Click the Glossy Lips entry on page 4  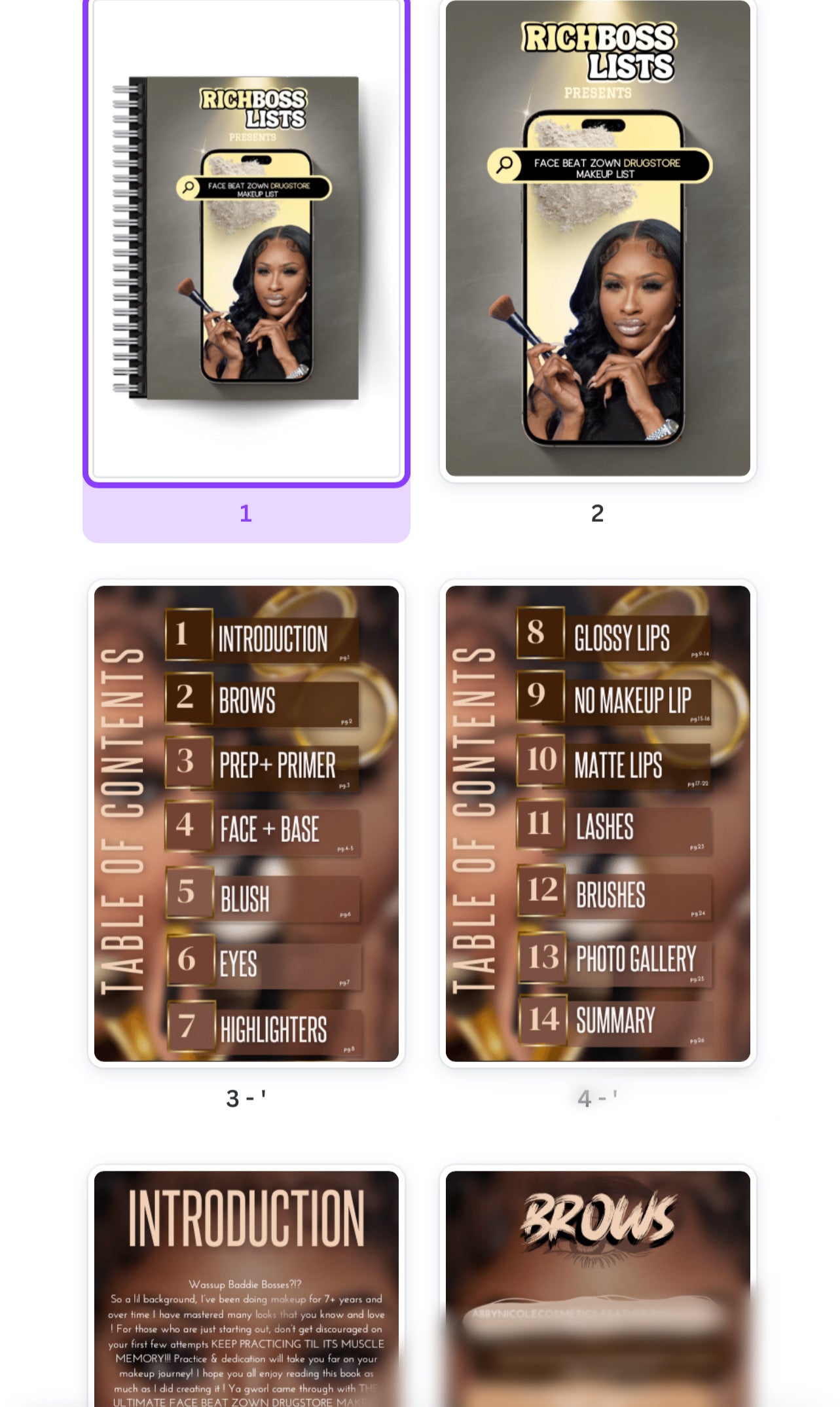613,634
